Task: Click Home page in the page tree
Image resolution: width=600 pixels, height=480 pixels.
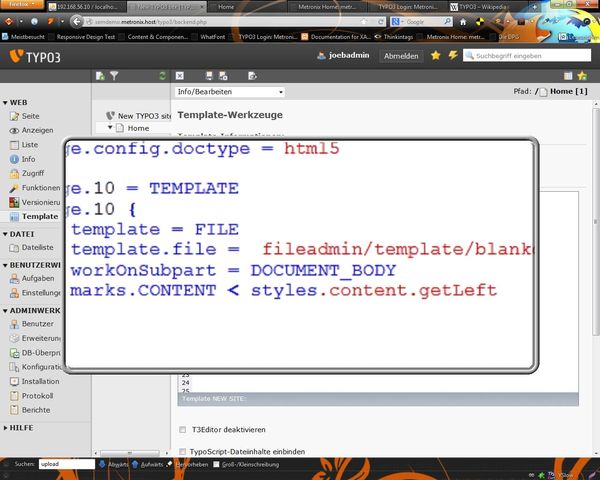Action: point(138,128)
